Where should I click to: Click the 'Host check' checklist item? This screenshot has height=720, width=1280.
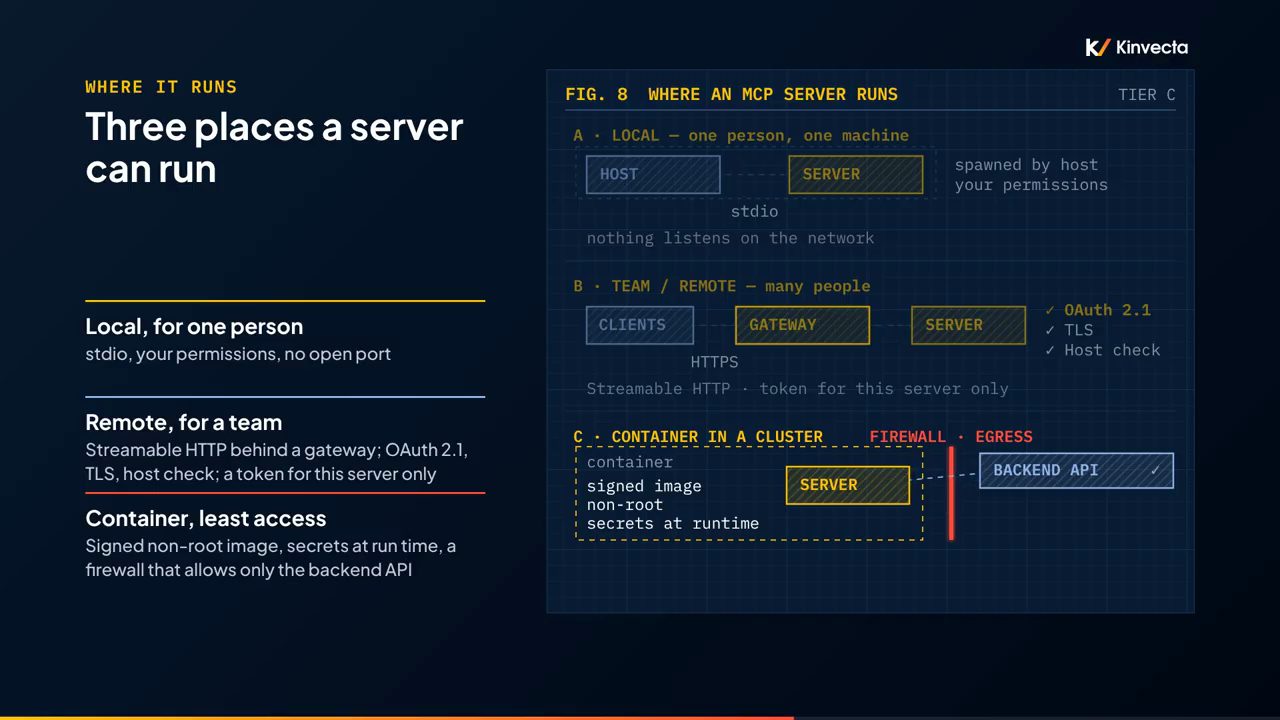1103,350
